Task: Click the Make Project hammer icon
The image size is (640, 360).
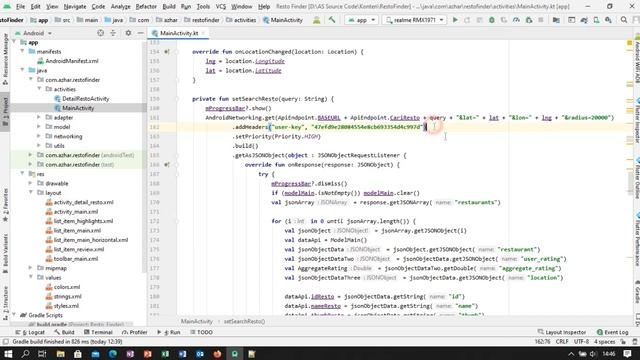Action: click(332, 20)
